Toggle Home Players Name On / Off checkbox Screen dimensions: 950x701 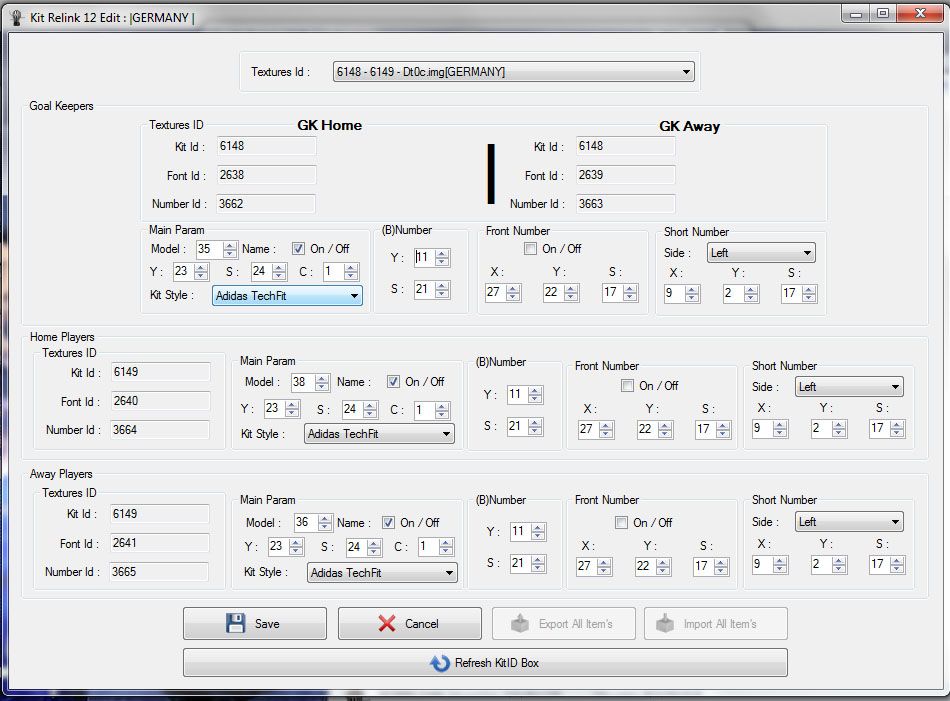[393, 381]
